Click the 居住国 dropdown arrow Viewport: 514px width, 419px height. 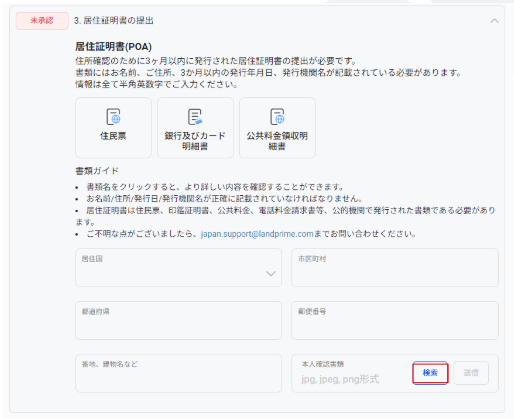pos(271,274)
